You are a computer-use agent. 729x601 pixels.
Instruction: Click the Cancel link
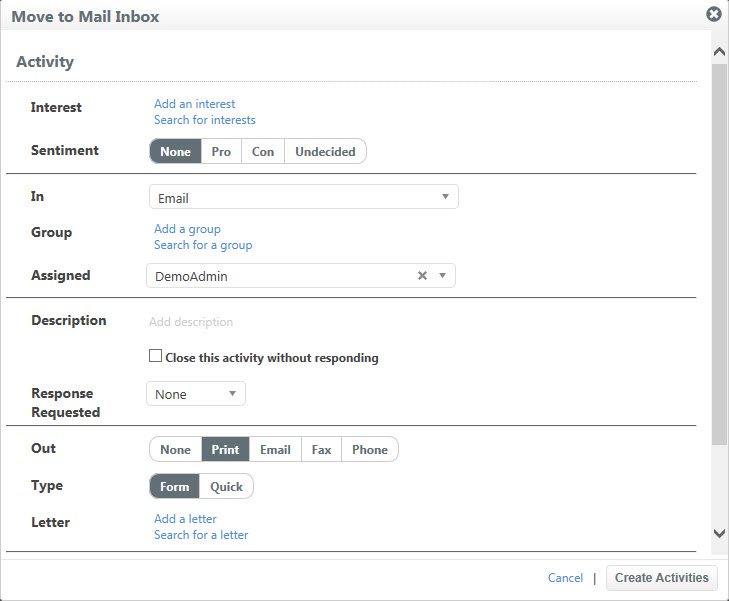point(565,578)
